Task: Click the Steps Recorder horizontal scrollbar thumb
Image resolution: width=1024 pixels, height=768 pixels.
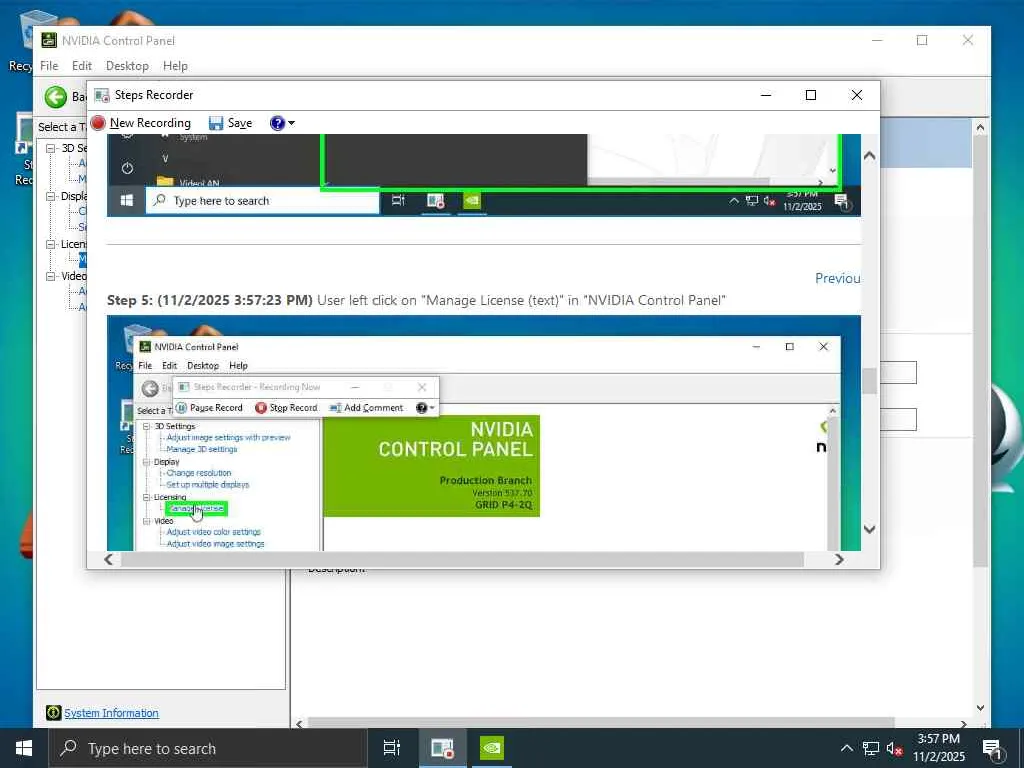Action: pyautogui.click(x=462, y=560)
